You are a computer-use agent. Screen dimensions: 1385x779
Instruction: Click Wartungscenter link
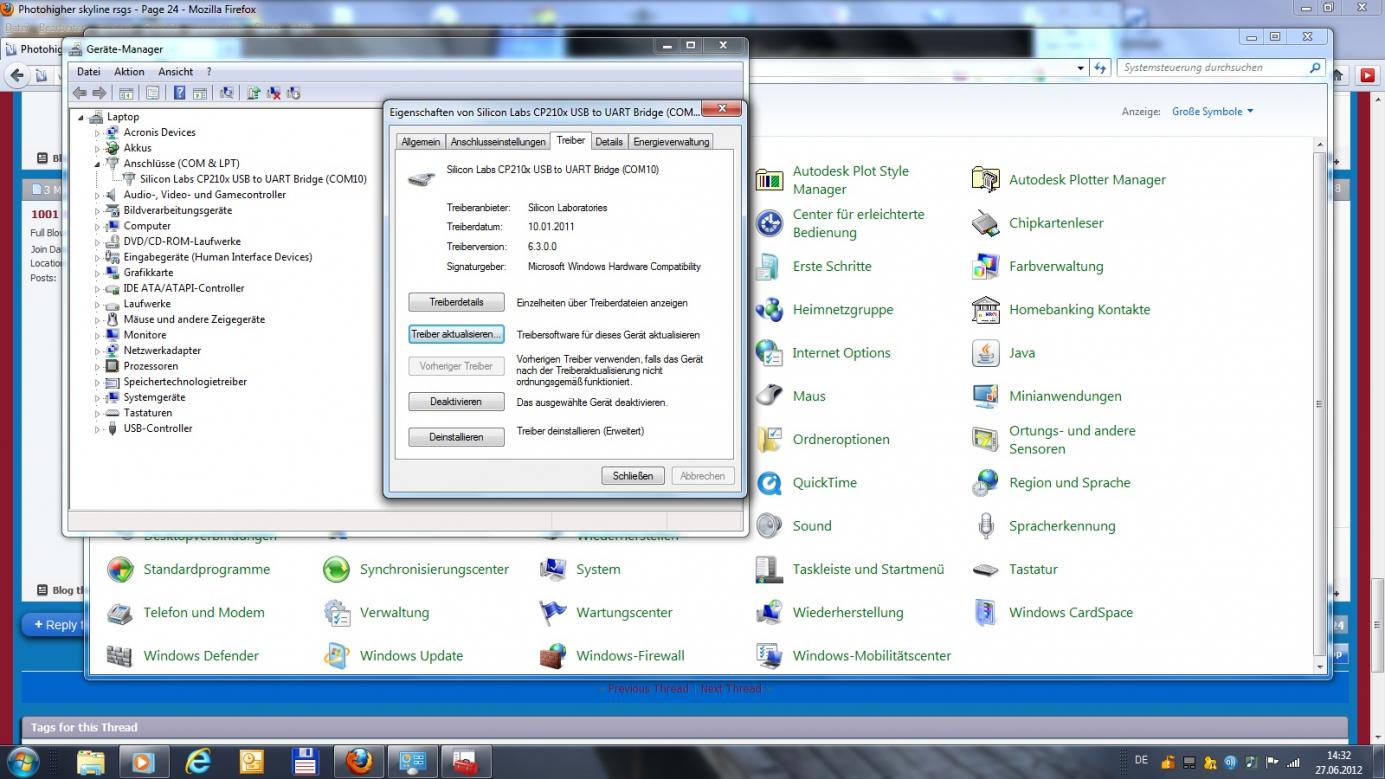click(x=624, y=613)
